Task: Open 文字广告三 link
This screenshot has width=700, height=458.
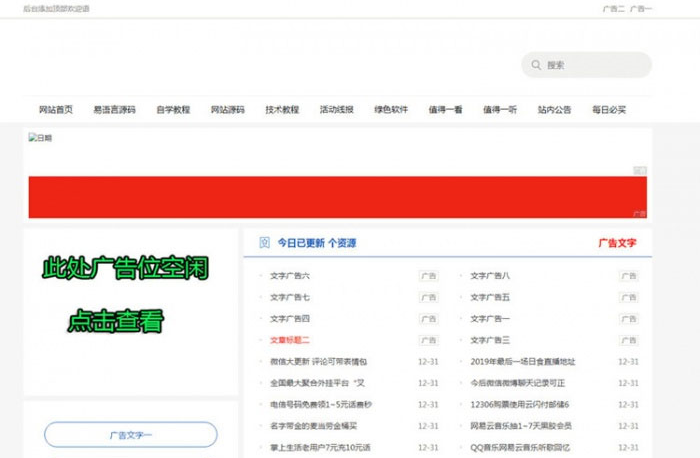Action: 490,340
